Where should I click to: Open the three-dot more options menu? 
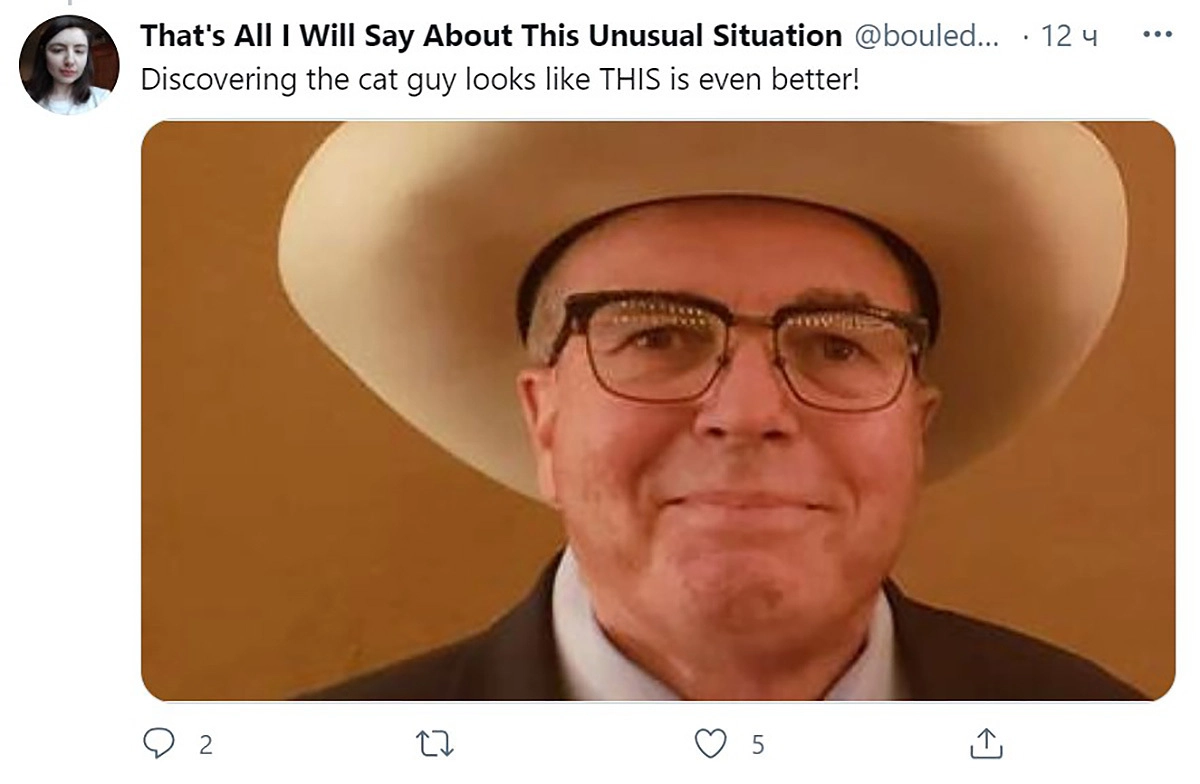1157,34
